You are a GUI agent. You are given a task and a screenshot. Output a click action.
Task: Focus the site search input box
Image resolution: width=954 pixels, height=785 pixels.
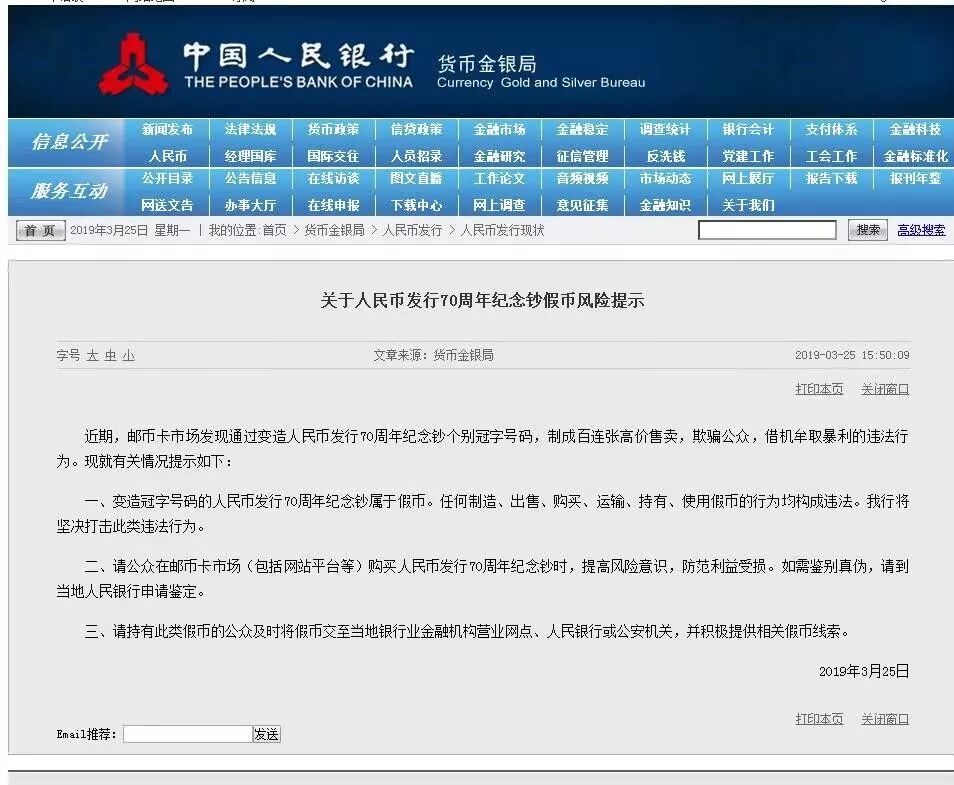767,230
